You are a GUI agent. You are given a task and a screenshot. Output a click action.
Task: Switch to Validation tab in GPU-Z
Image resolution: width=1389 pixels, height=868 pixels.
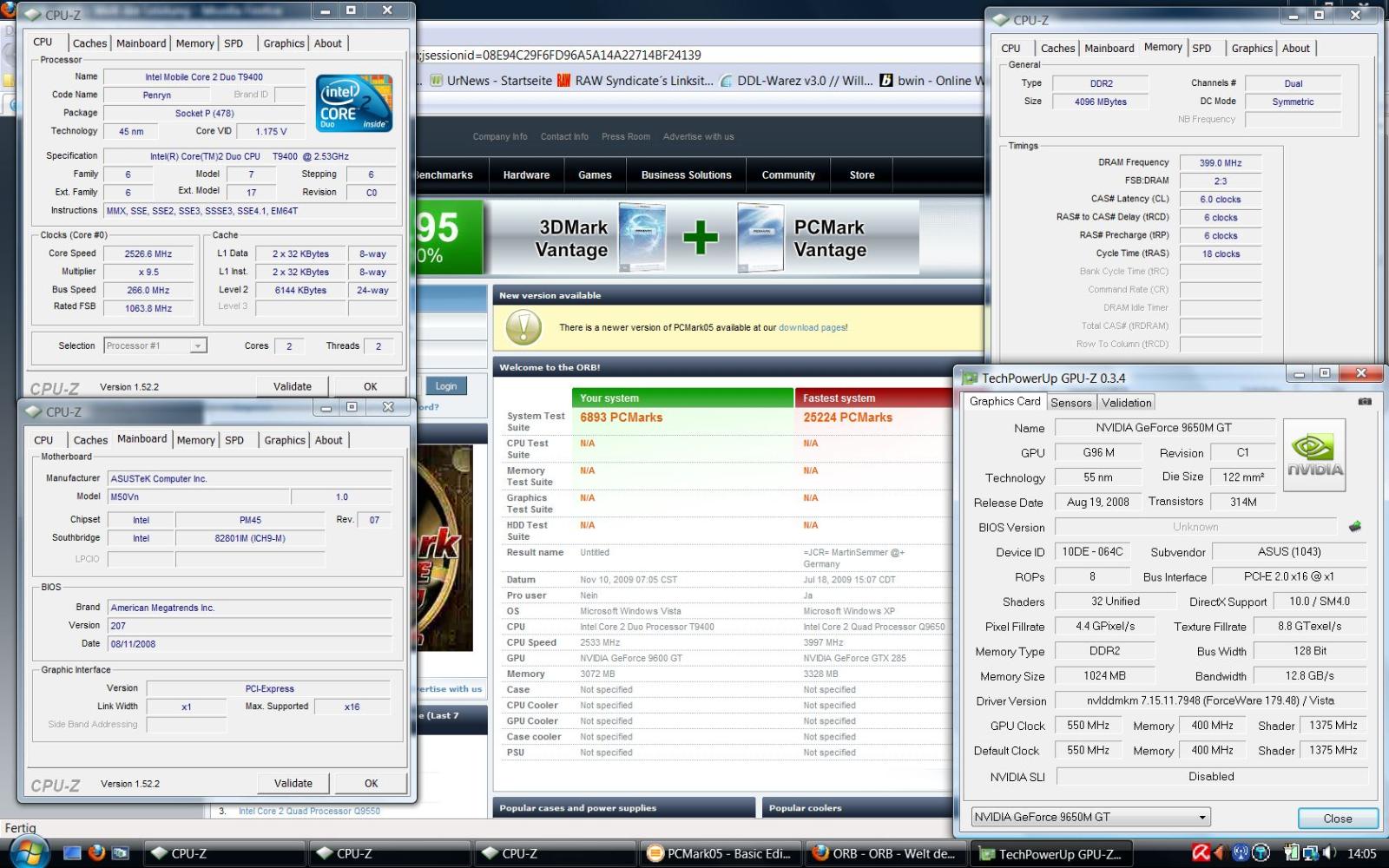point(1126,403)
